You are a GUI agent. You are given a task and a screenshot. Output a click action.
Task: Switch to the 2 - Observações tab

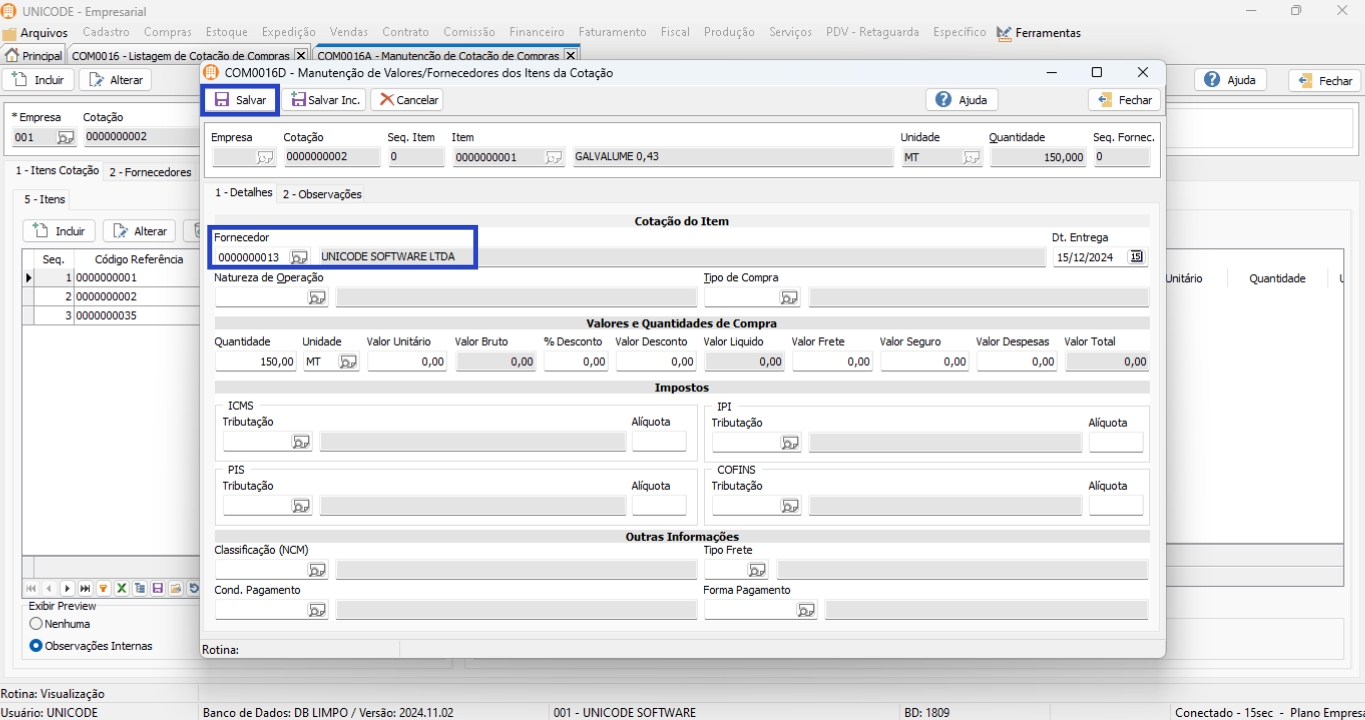pyautogui.click(x=322, y=194)
